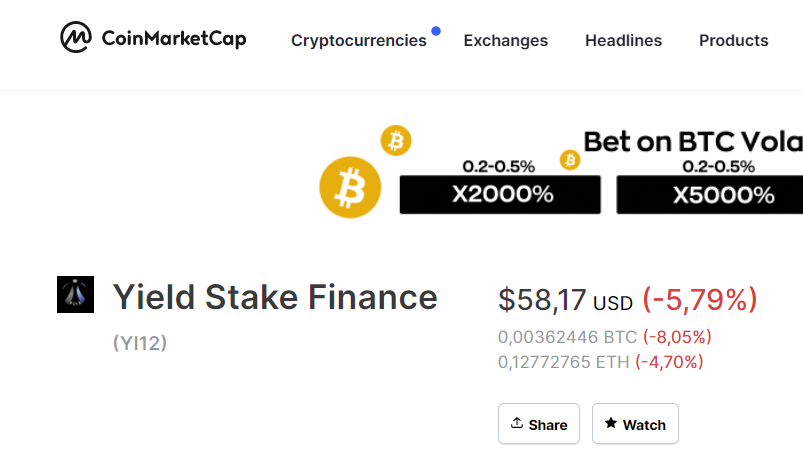The width and height of the screenshot is (803, 453).
Task: Click the red -5,79% change value
Action: pos(699,299)
